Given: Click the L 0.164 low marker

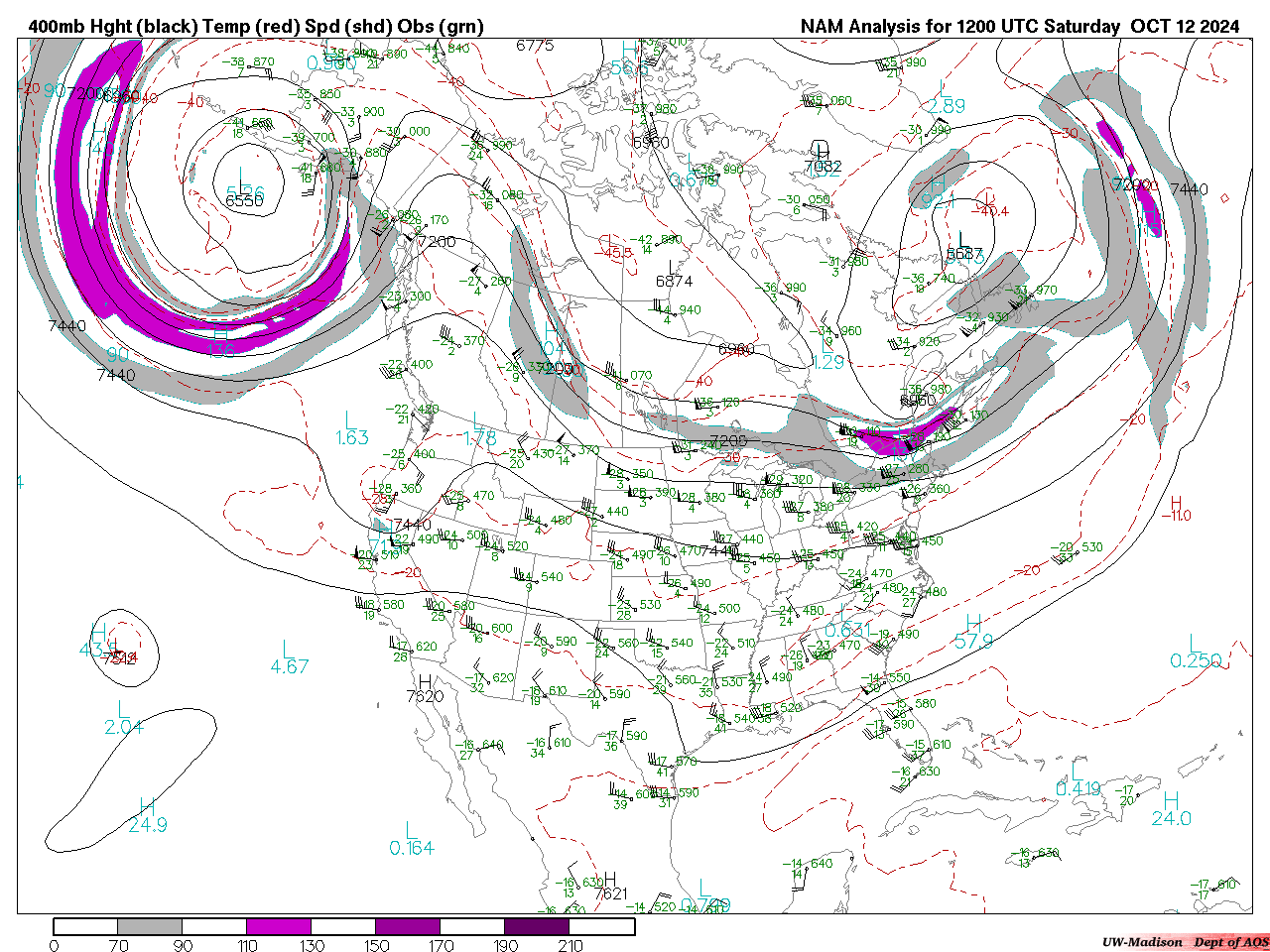Looking at the screenshot, I should click(x=411, y=839).
